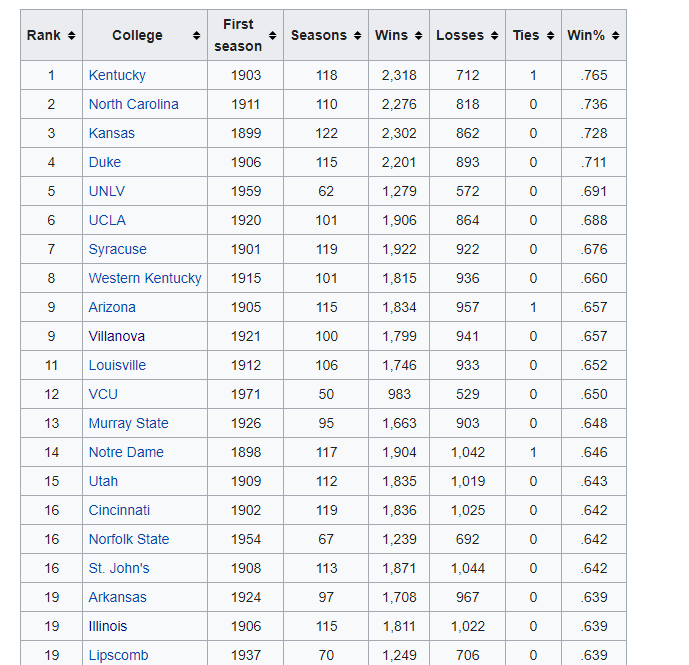Select Syracuse first season 1901
The height and width of the screenshot is (665, 689).
[246, 249]
